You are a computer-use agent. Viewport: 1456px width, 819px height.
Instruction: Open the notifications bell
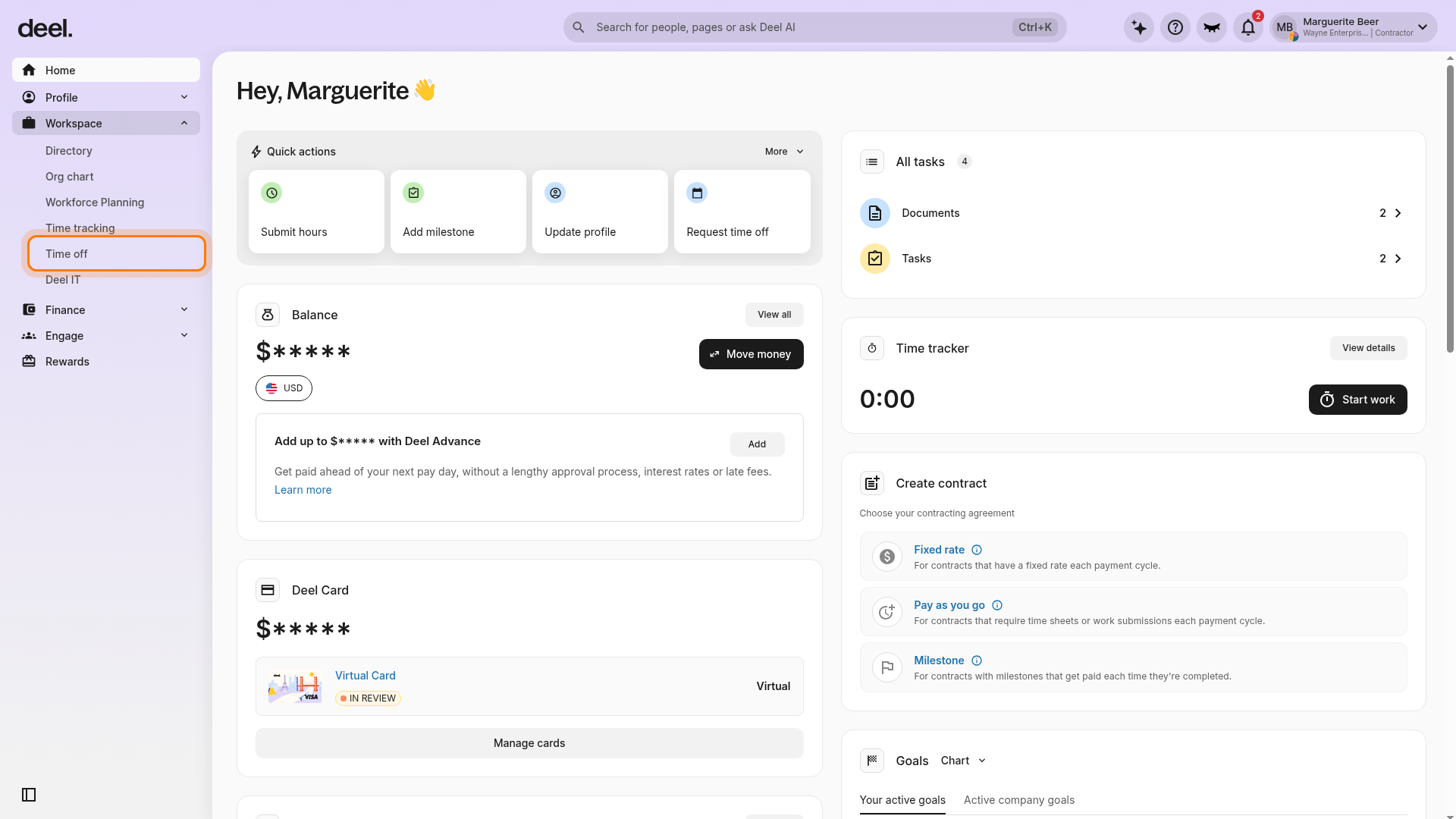click(1248, 27)
